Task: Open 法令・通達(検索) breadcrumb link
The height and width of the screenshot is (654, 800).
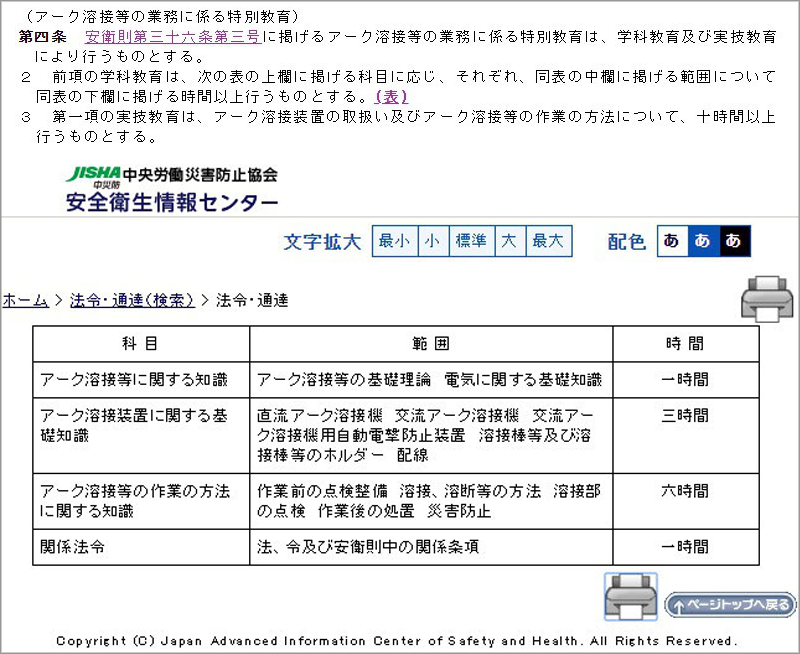Action: click(132, 300)
